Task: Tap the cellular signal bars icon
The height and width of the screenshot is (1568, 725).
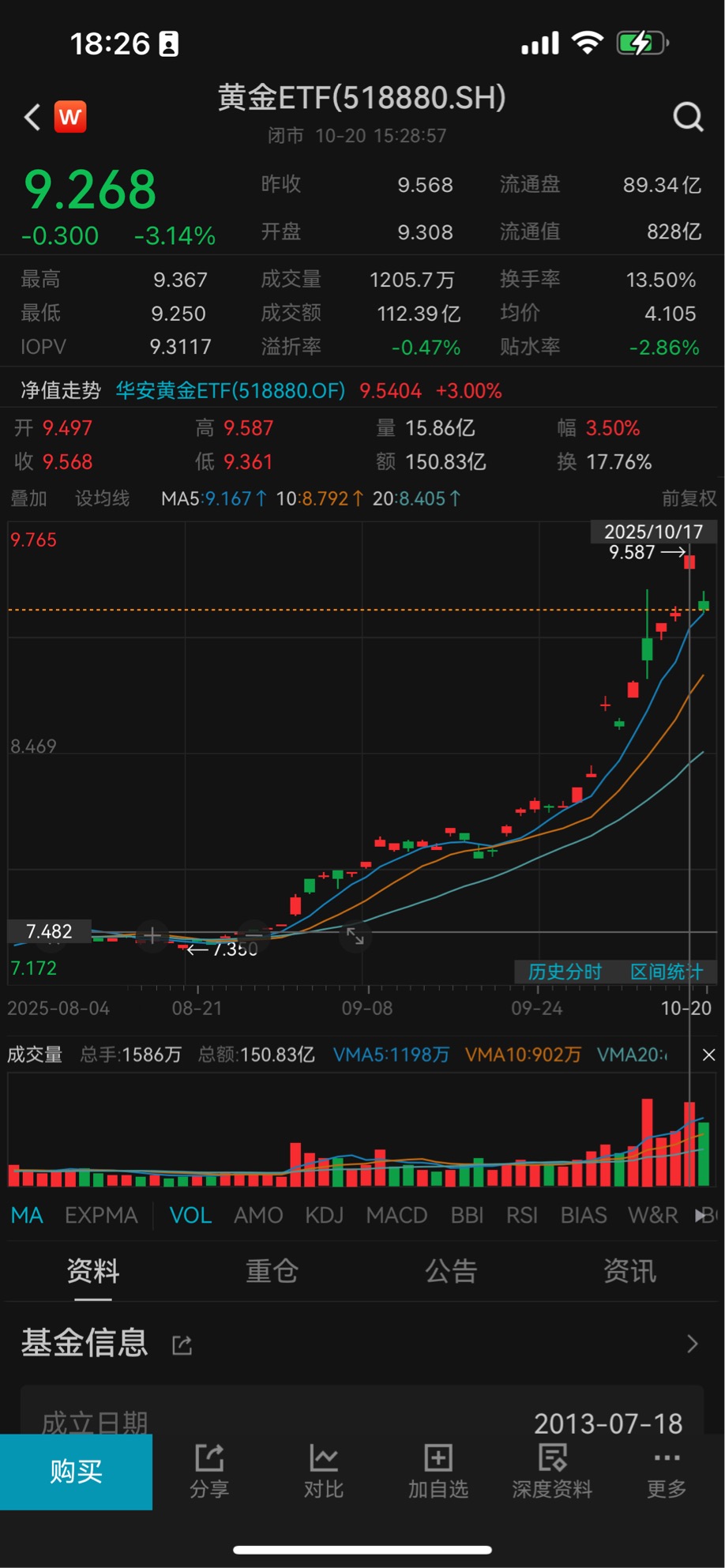Action: point(540,43)
